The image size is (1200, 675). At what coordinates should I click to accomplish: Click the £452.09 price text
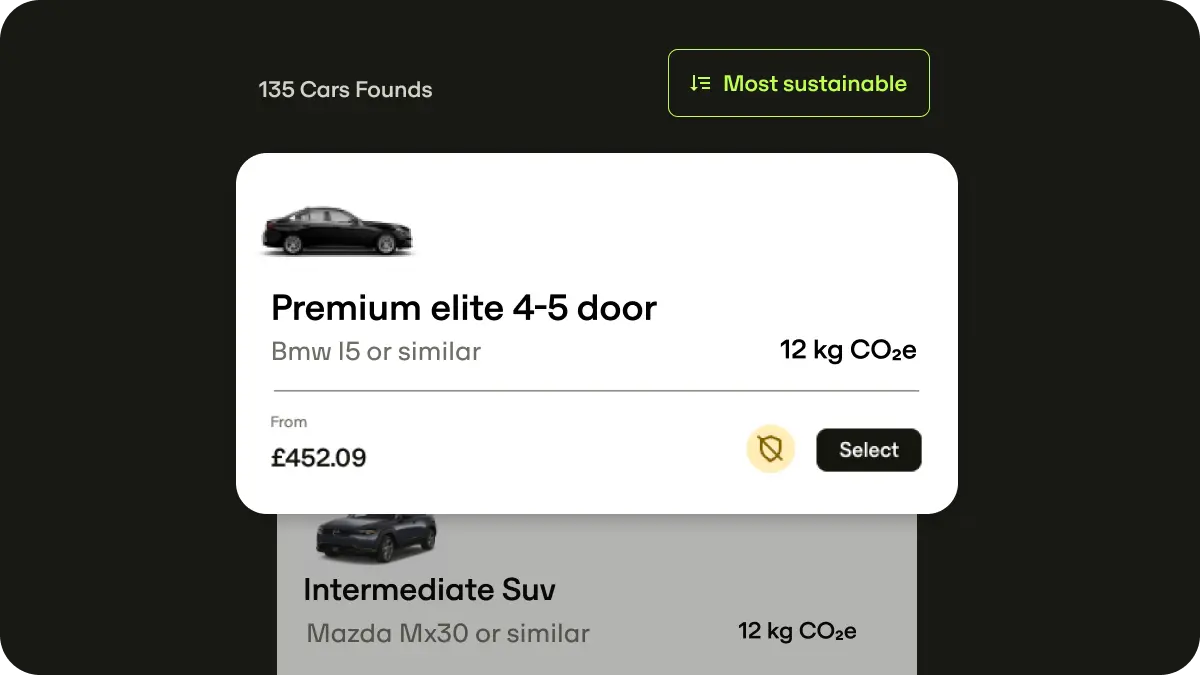319,458
